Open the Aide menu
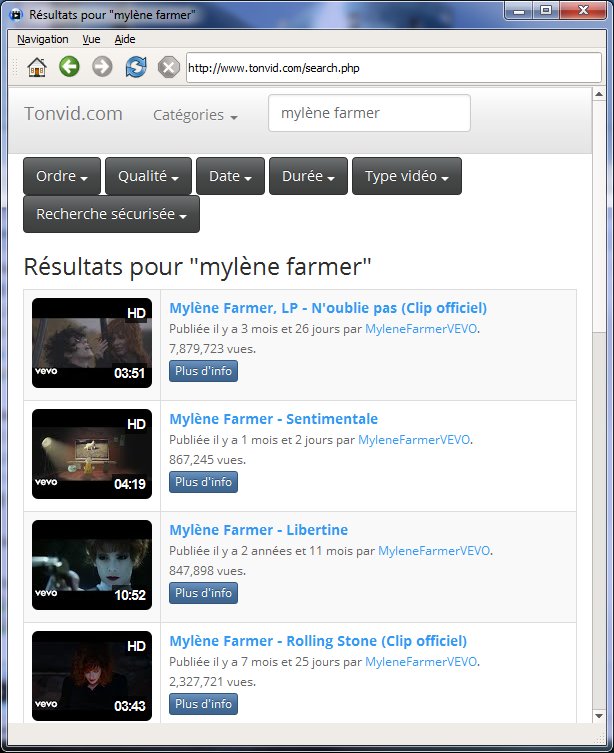This screenshot has width=614, height=753. [x=125, y=39]
